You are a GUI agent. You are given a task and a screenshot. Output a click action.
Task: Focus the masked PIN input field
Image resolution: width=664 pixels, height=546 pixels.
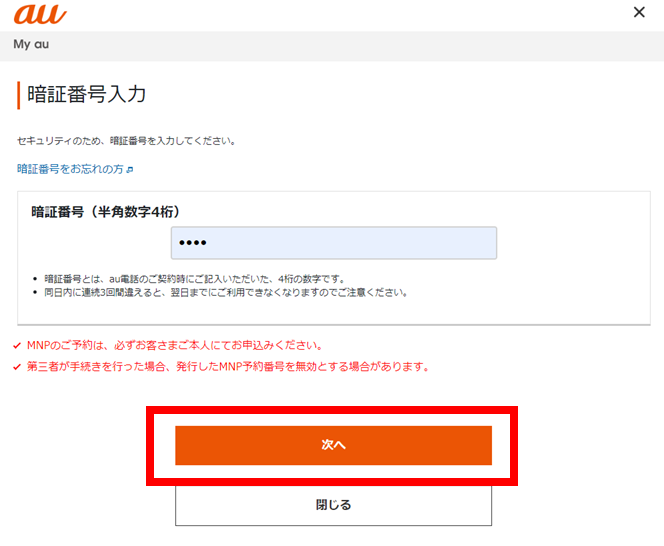click(x=334, y=243)
